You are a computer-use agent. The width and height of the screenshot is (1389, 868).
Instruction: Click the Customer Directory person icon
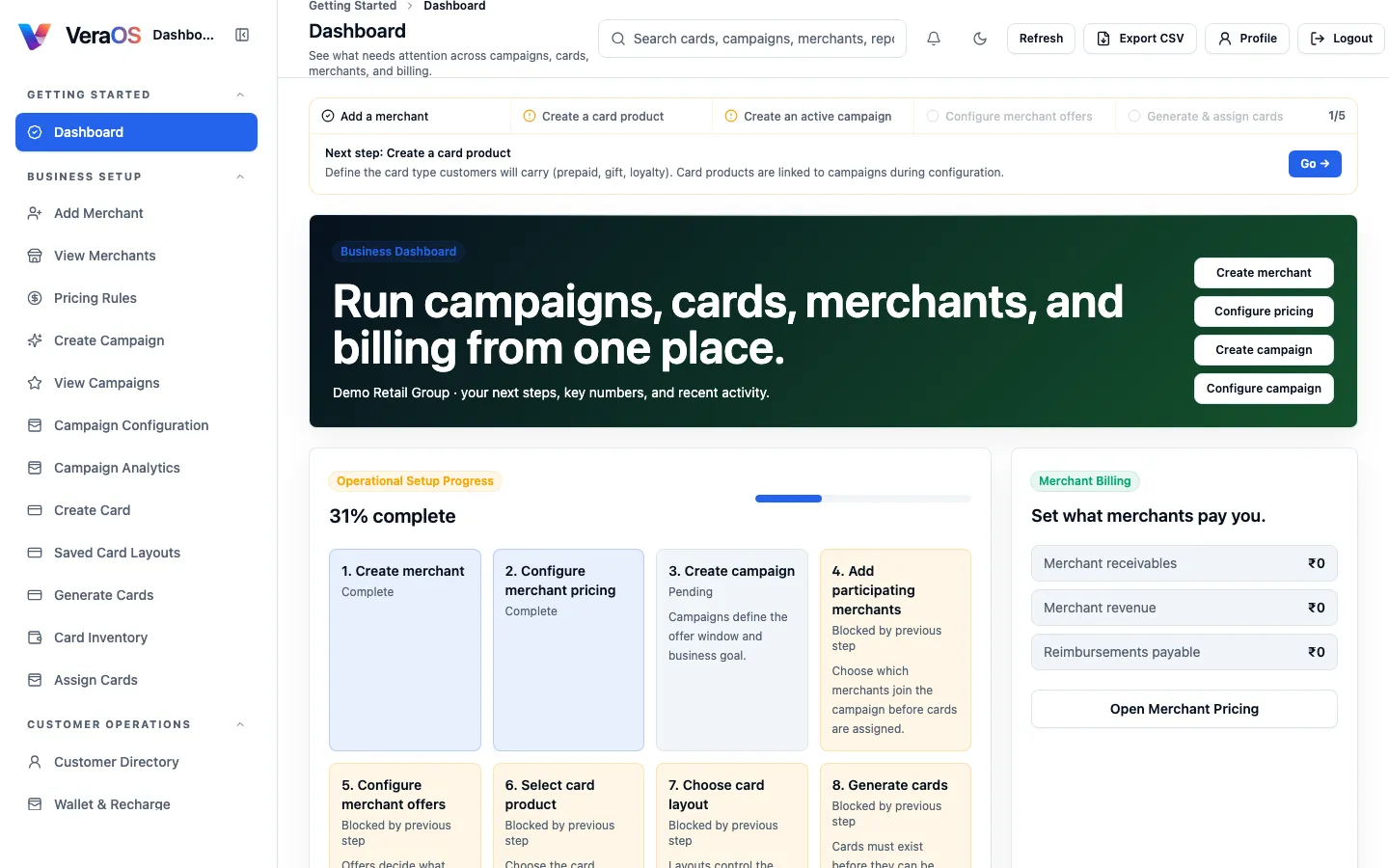coord(35,762)
